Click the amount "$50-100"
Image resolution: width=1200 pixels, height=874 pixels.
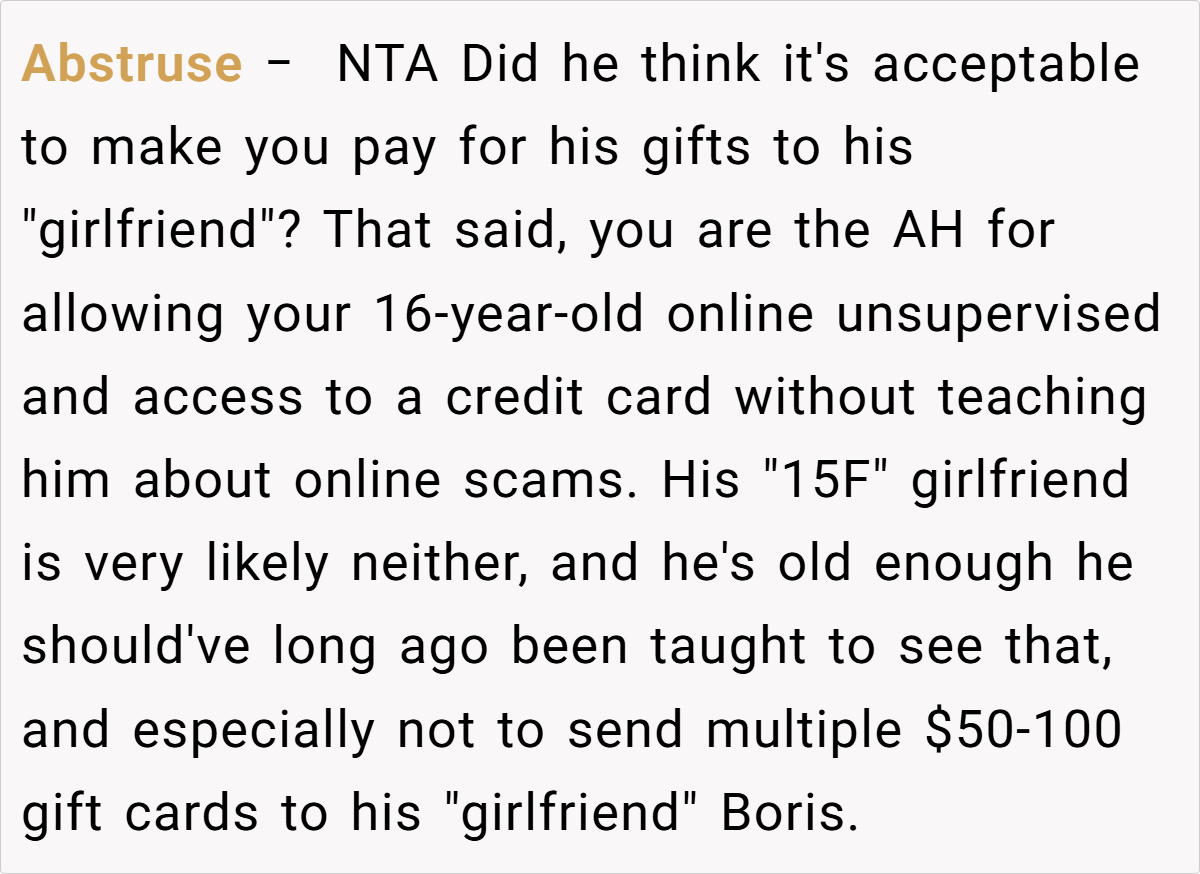tap(1021, 731)
